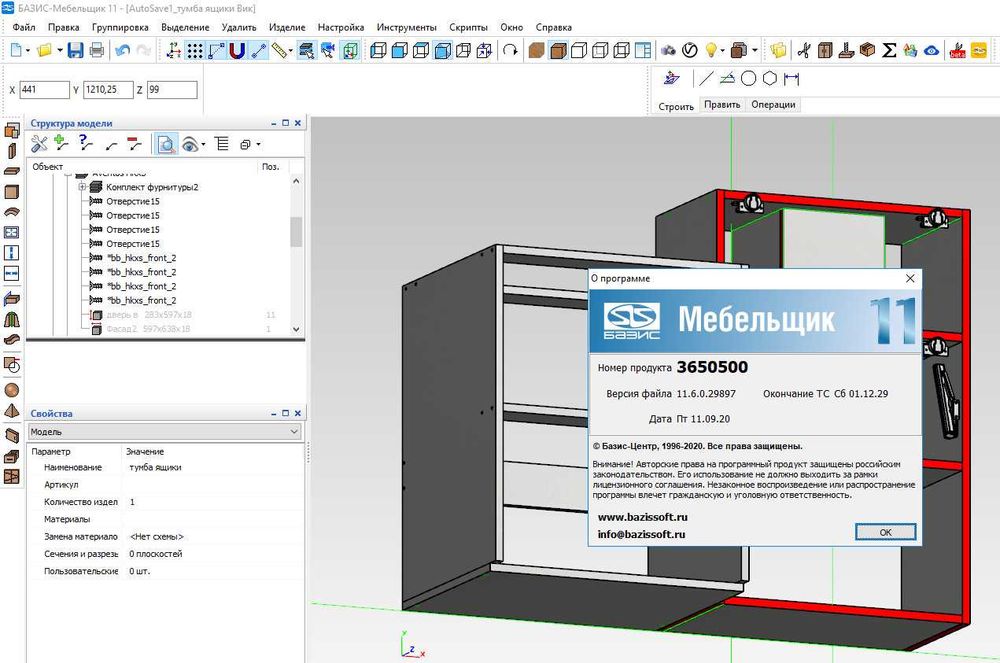Click the structure tree vertical scrollbar thumb
Image resolution: width=1000 pixels, height=663 pixels.
pos(296,231)
